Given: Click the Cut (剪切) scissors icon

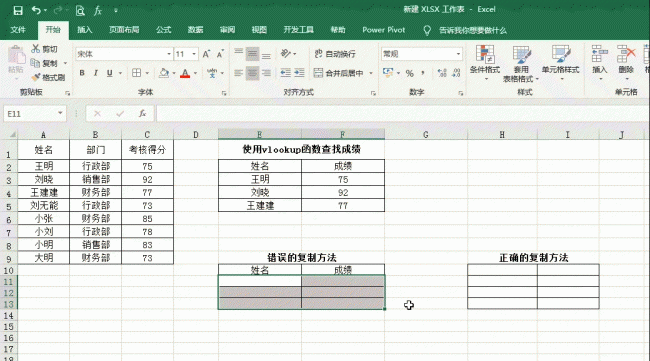Looking at the screenshot, I should click(36, 49).
